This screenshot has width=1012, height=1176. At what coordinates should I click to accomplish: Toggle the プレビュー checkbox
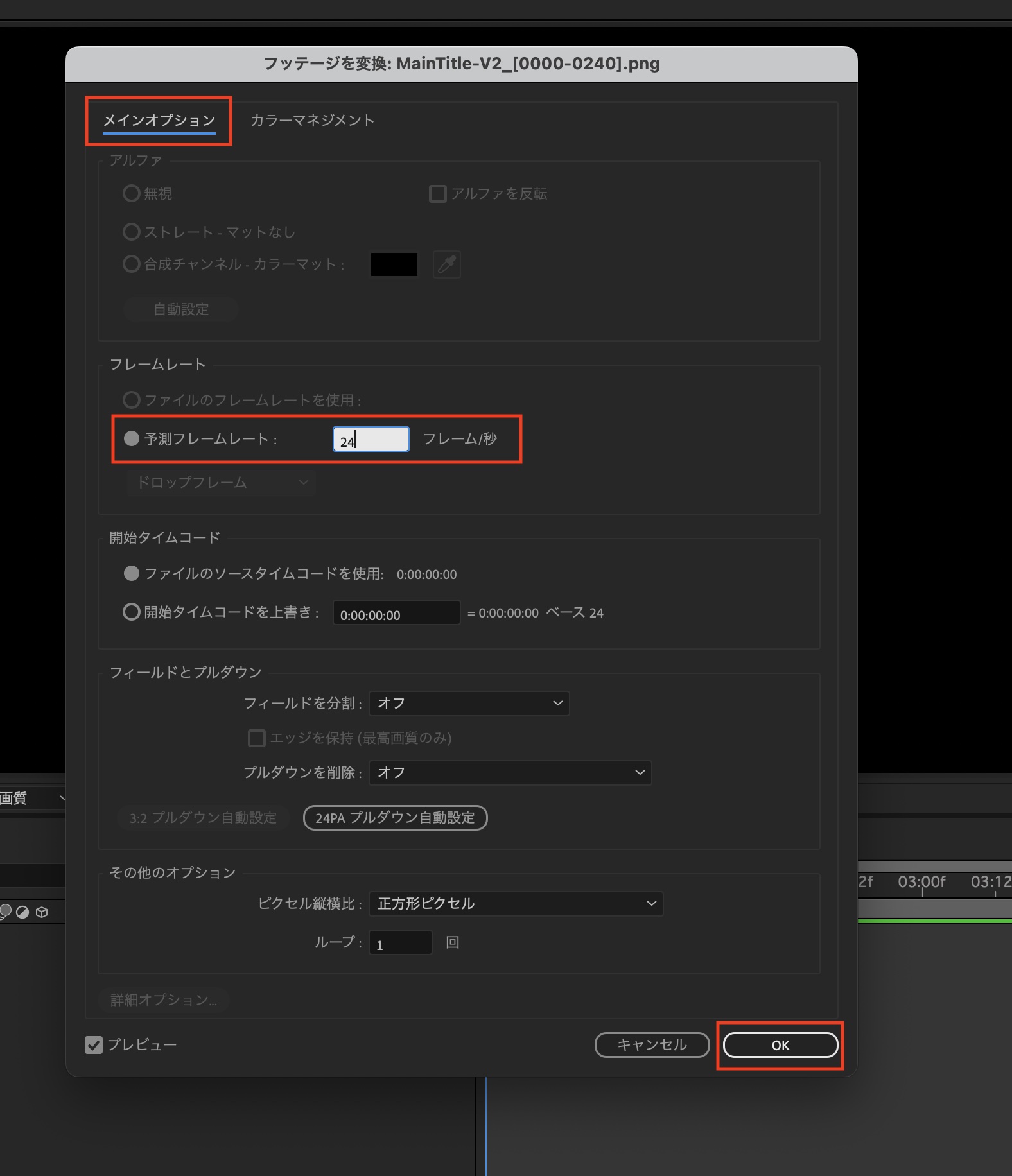coord(94,1045)
